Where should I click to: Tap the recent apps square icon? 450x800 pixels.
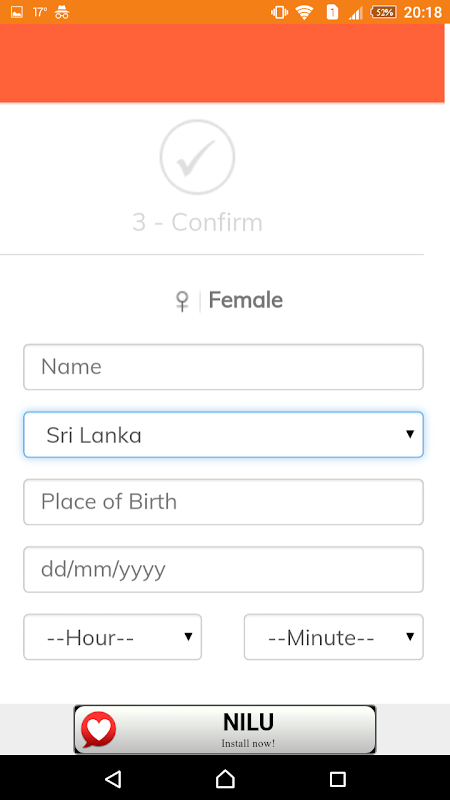point(337,779)
